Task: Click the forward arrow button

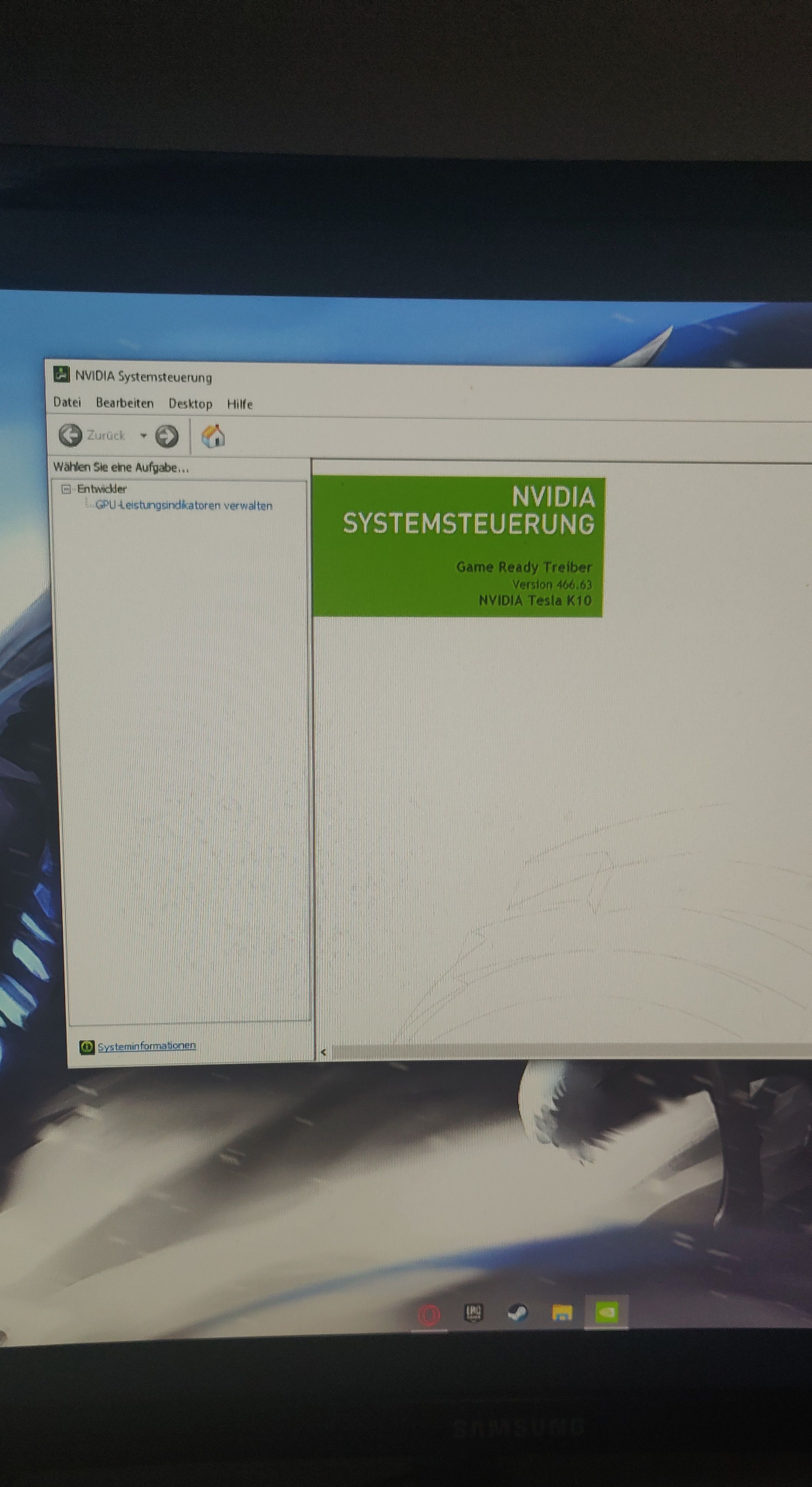Action: click(x=167, y=436)
